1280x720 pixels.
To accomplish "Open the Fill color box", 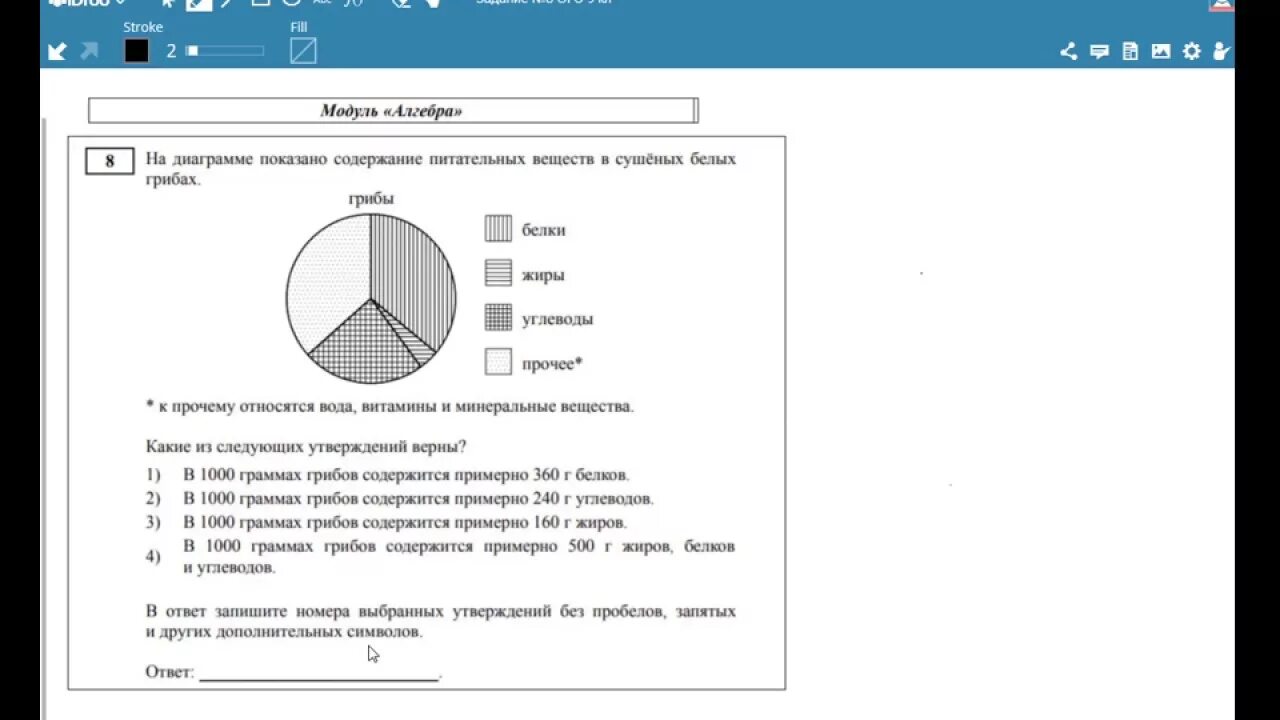I will 303,51.
